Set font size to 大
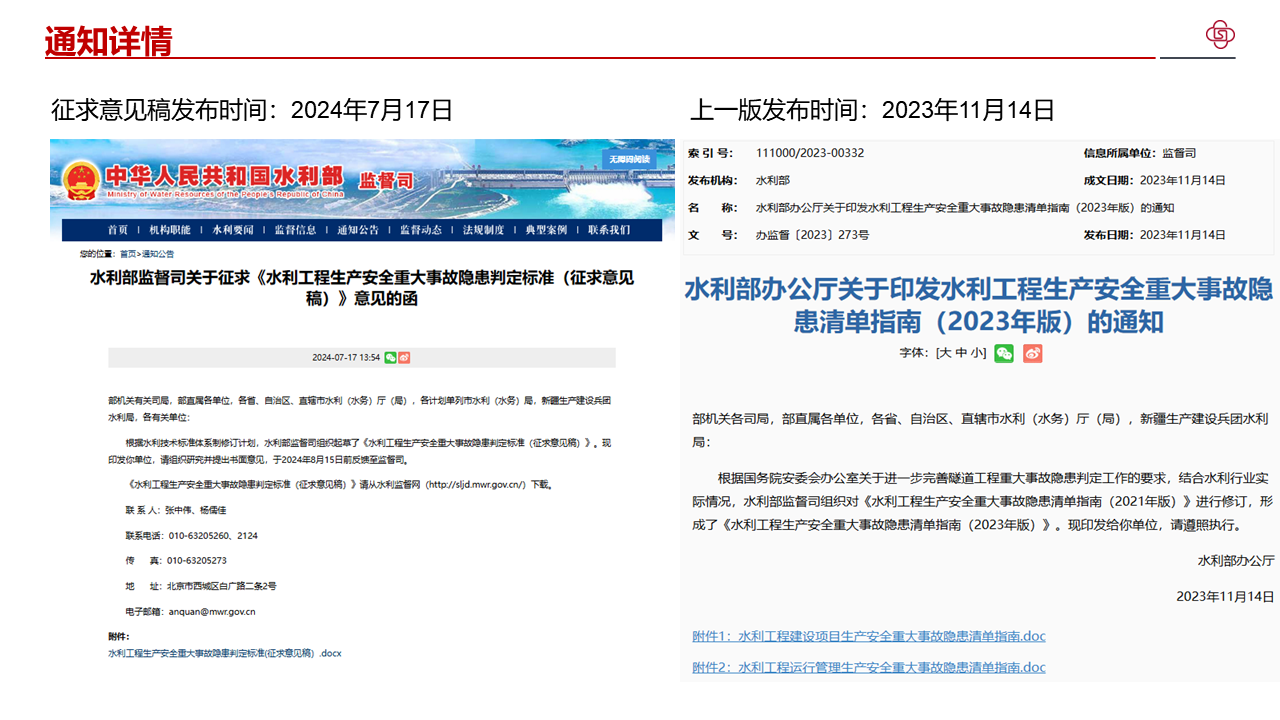The height and width of the screenshot is (720, 1280). 945,353
